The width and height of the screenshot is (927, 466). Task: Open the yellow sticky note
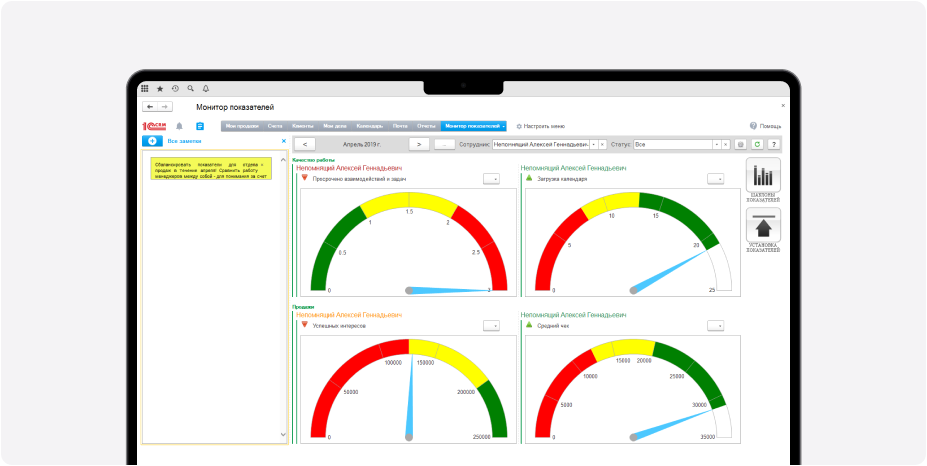(x=211, y=168)
